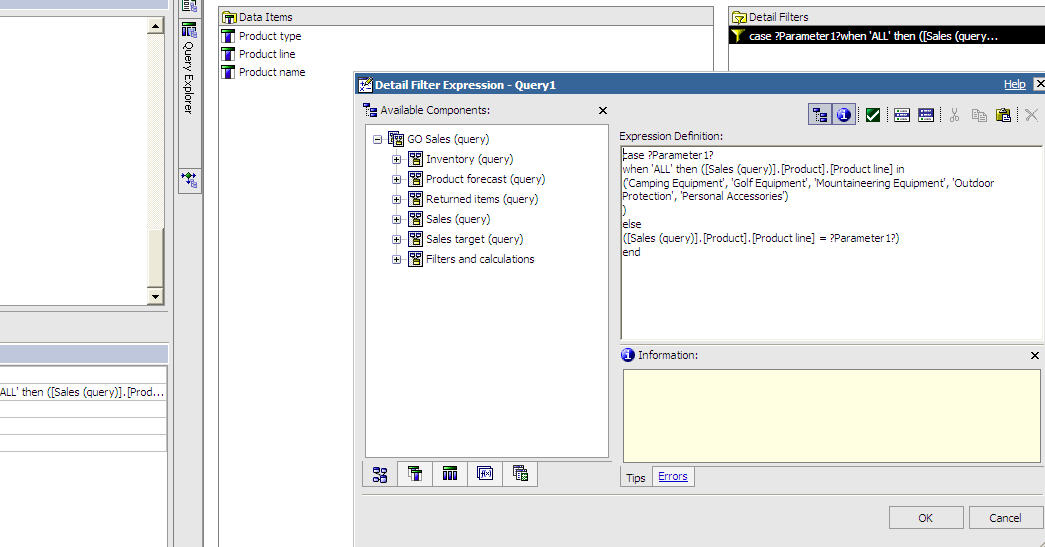Select the Product line data item
This screenshot has height=547, width=1045.
click(267, 54)
